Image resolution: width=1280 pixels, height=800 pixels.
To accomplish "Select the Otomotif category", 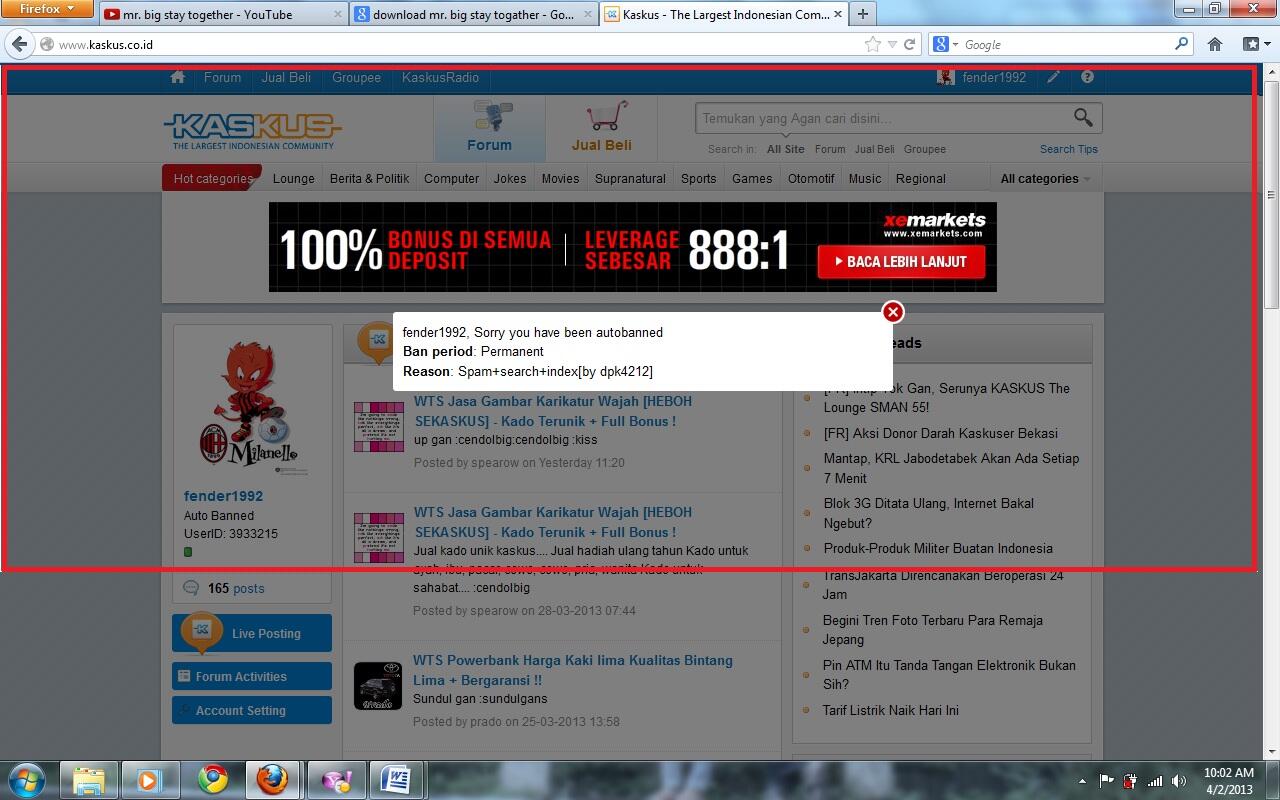I will (811, 178).
